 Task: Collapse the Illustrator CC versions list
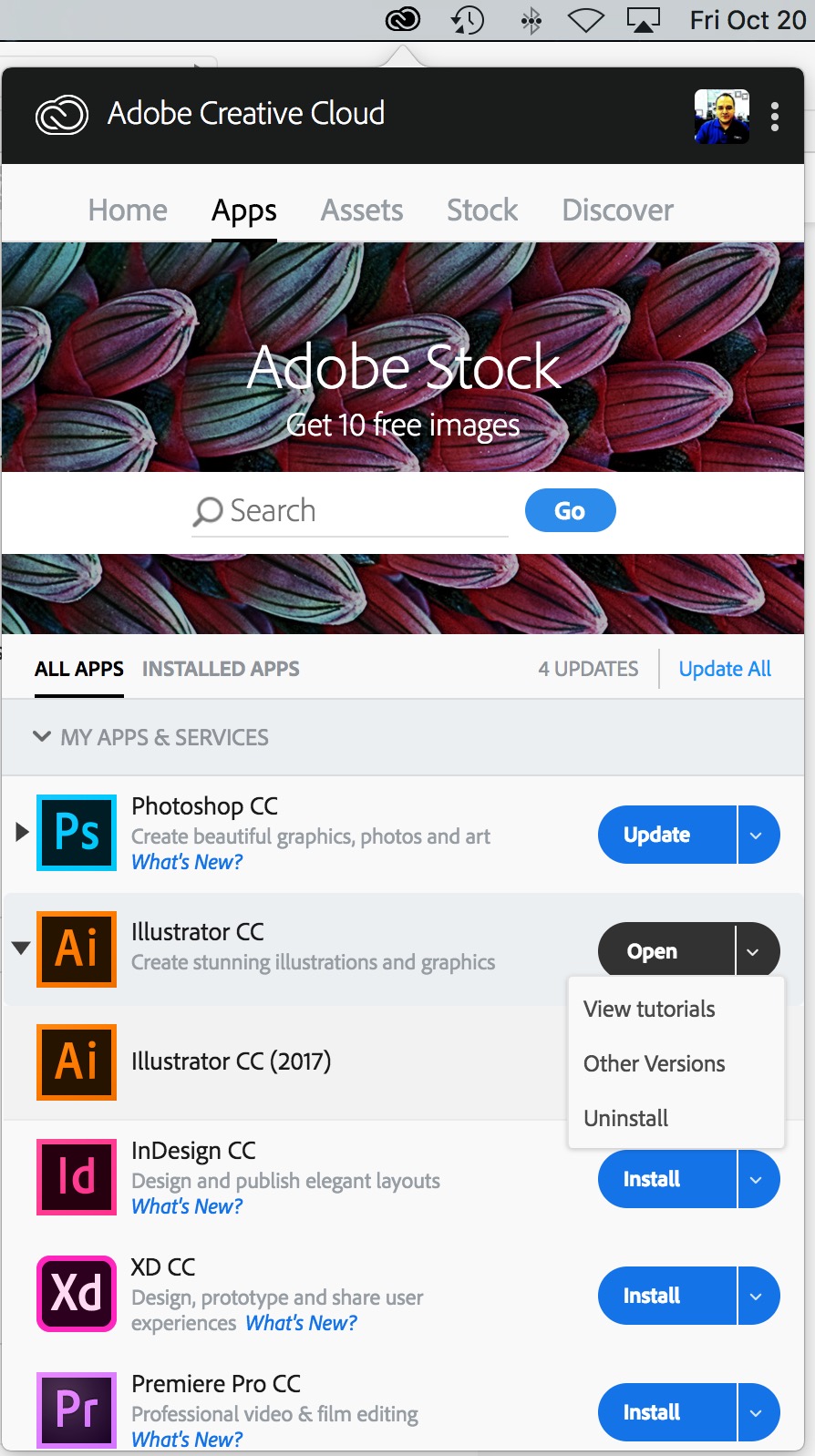[x=21, y=948]
